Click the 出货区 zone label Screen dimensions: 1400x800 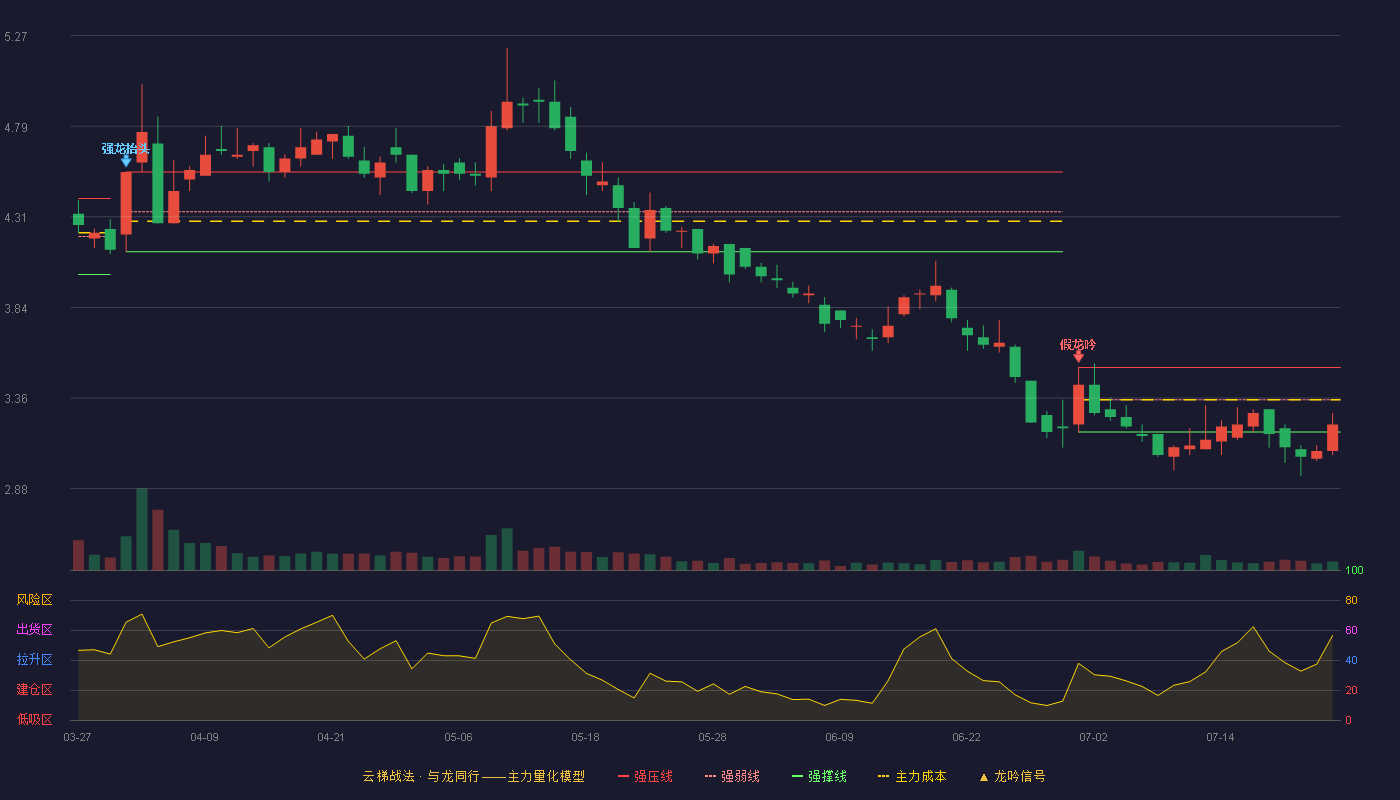click(34, 630)
